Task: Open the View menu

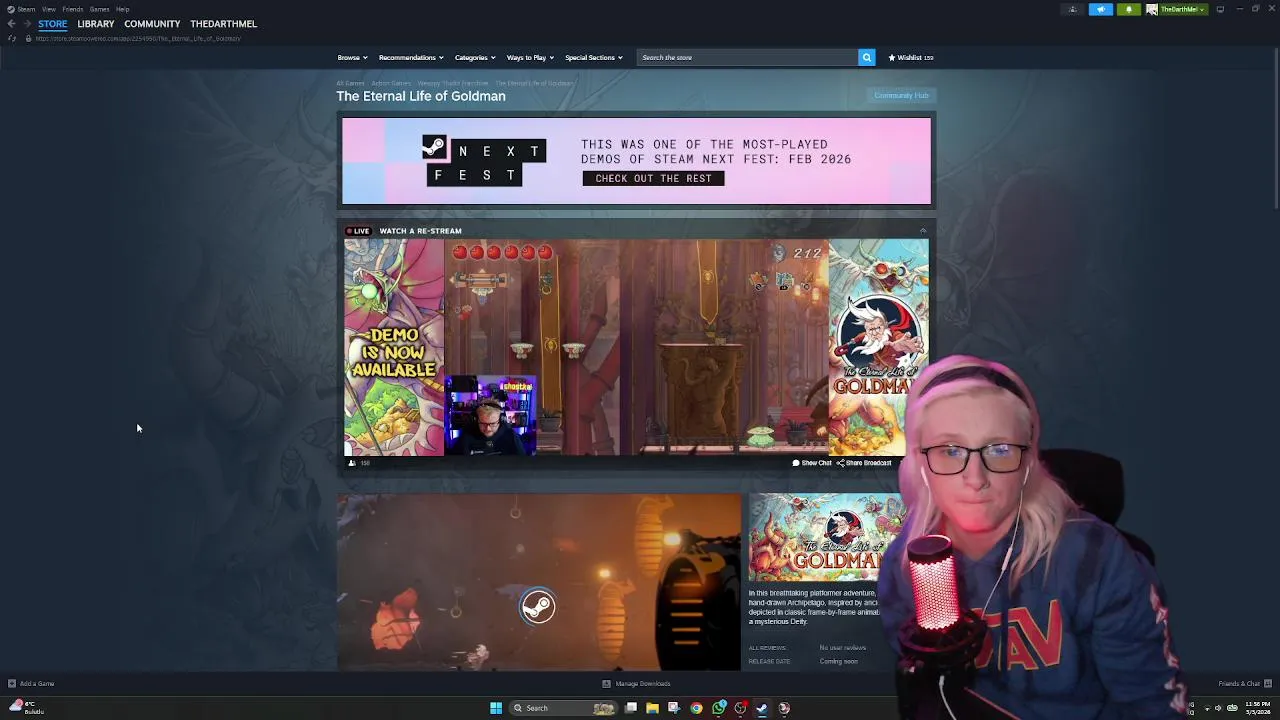Action: 48,9
